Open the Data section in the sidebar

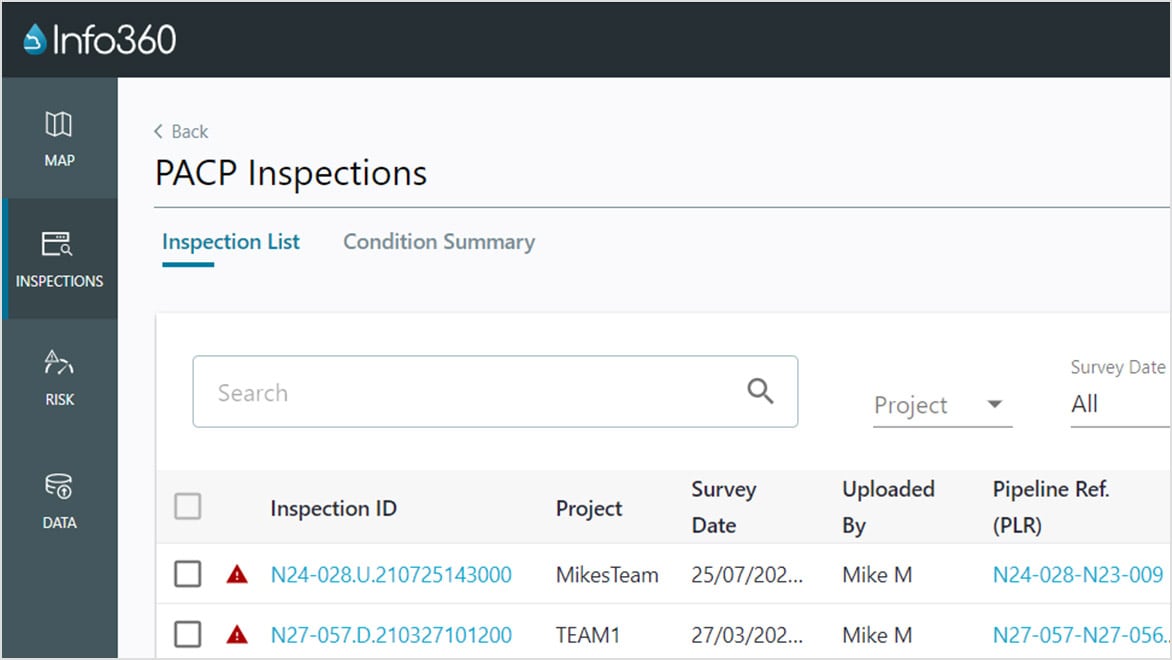point(59,501)
